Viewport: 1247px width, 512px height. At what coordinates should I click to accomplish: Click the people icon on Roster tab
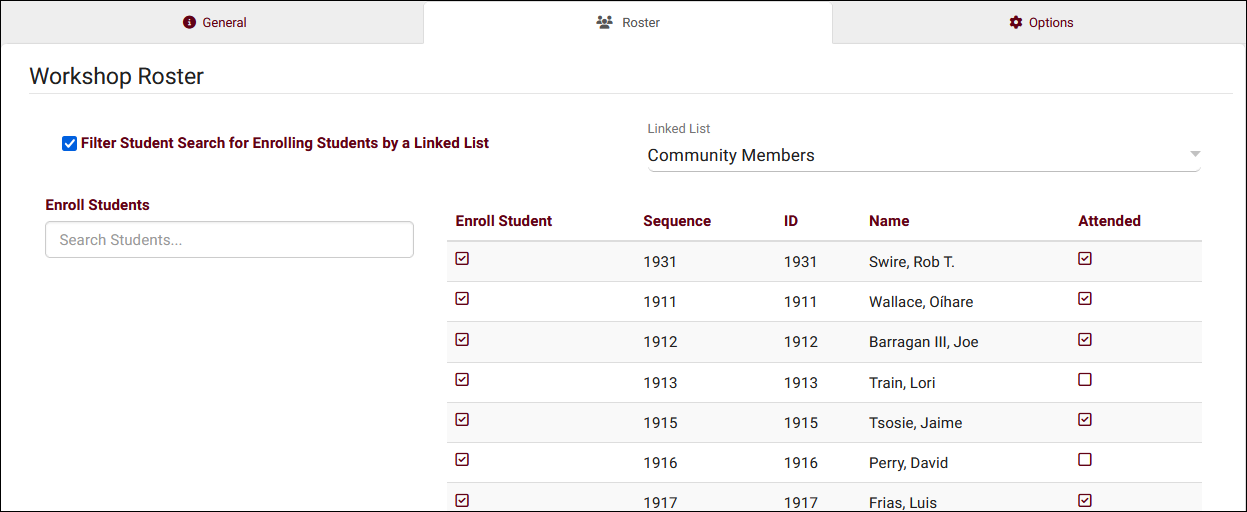pyautogui.click(x=604, y=22)
